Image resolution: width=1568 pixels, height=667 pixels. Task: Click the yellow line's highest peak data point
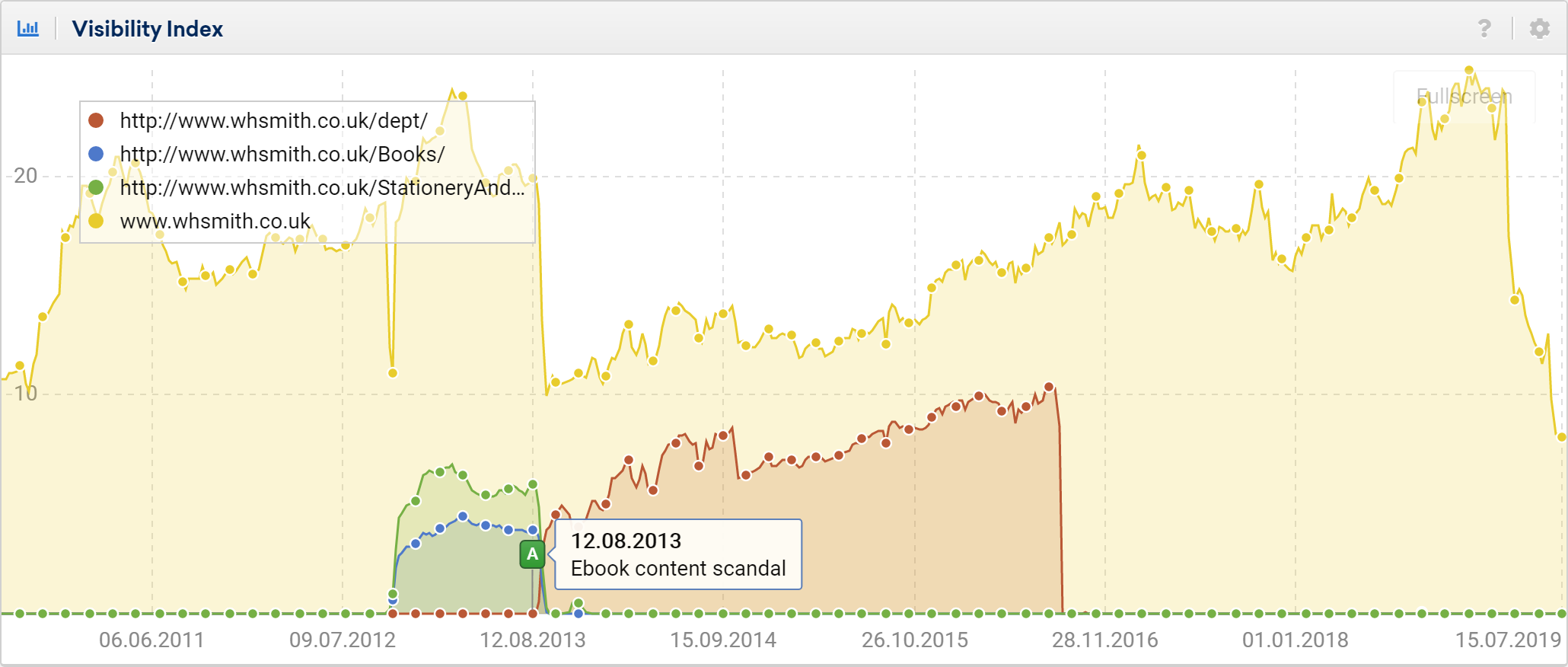coord(1469,70)
